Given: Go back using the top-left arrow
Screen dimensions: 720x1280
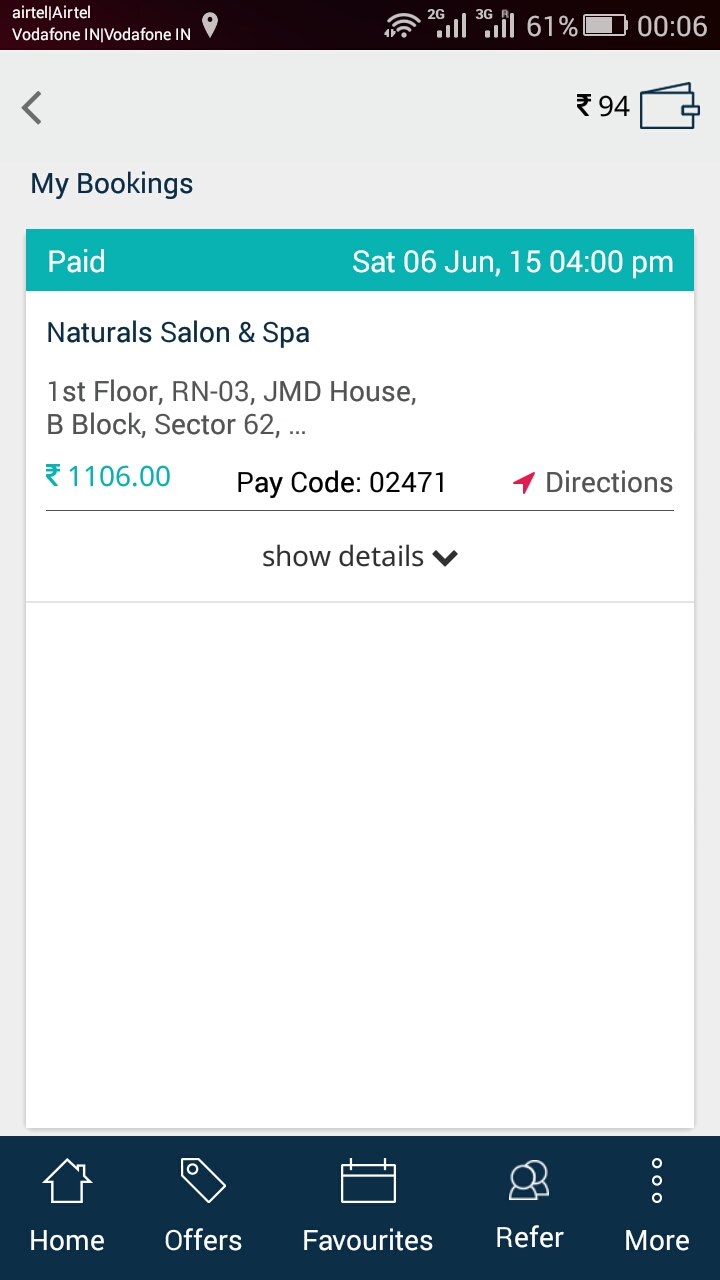Looking at the screenshot, I should tap(32, 107).
